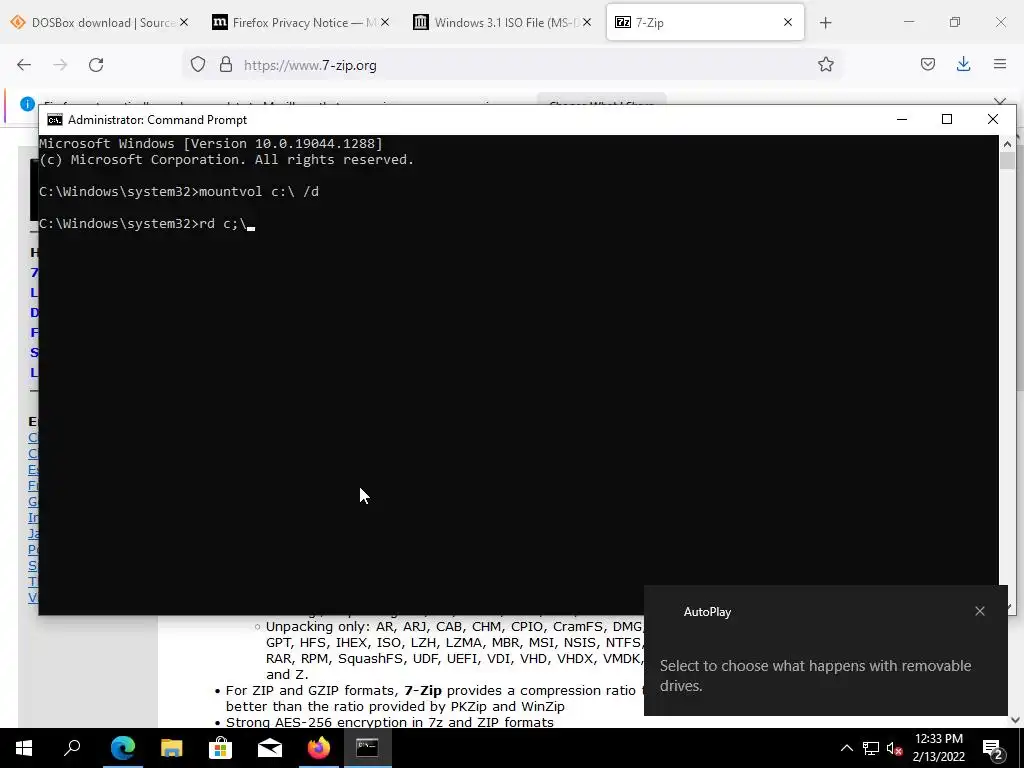The width and height of the screenshot is (1024, 768).
Task: Open a new Firefox tab
Action: pyautogui.click(x=825, y=23)
